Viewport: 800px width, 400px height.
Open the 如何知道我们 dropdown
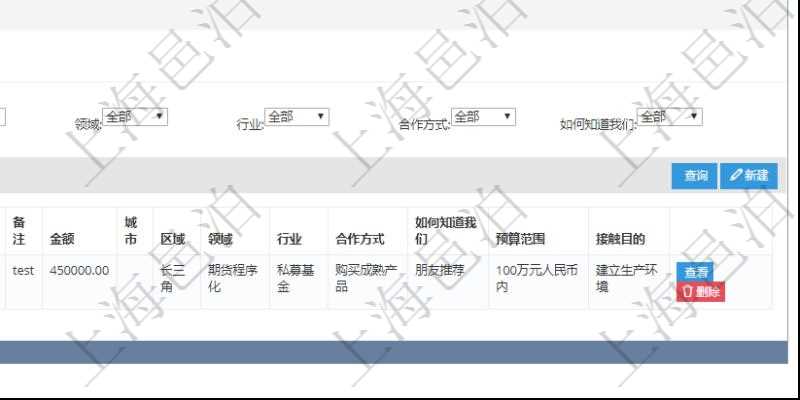669,117
